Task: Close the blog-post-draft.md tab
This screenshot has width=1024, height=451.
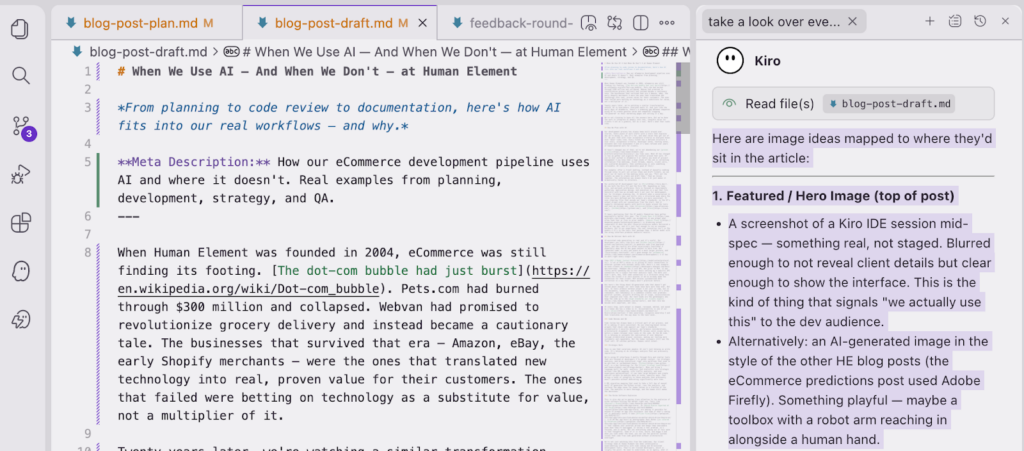Action: click(422, 23)
